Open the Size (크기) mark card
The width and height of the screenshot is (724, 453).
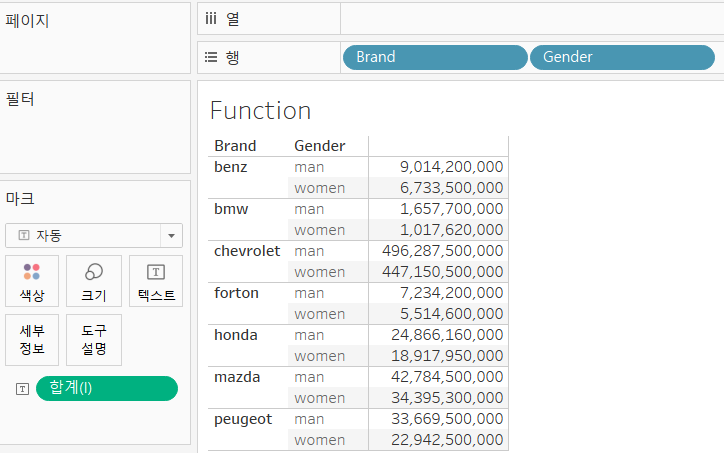point(94,281)
